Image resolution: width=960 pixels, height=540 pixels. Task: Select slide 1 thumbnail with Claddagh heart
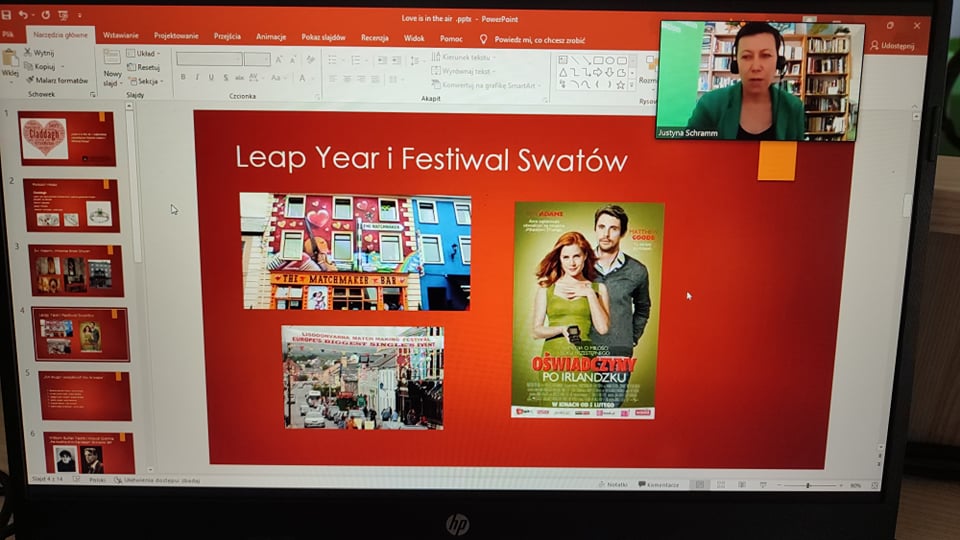tap(67, 138)
